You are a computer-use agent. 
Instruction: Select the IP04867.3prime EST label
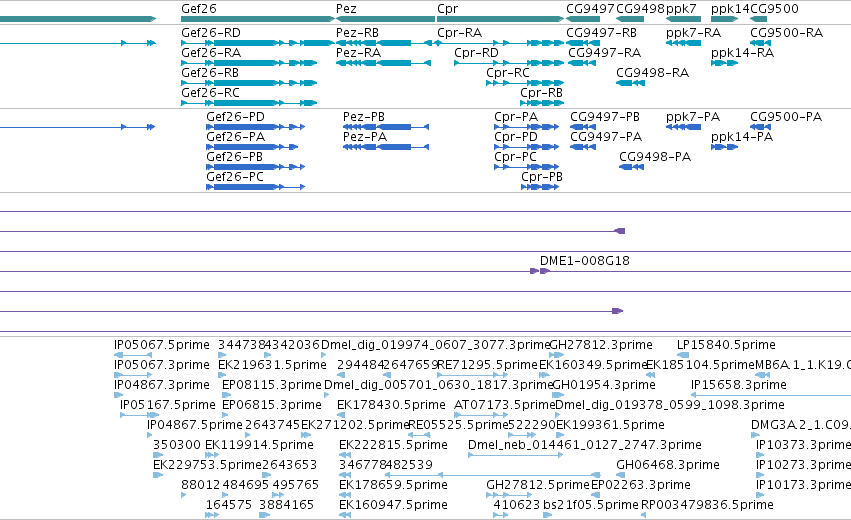point(162,385)
